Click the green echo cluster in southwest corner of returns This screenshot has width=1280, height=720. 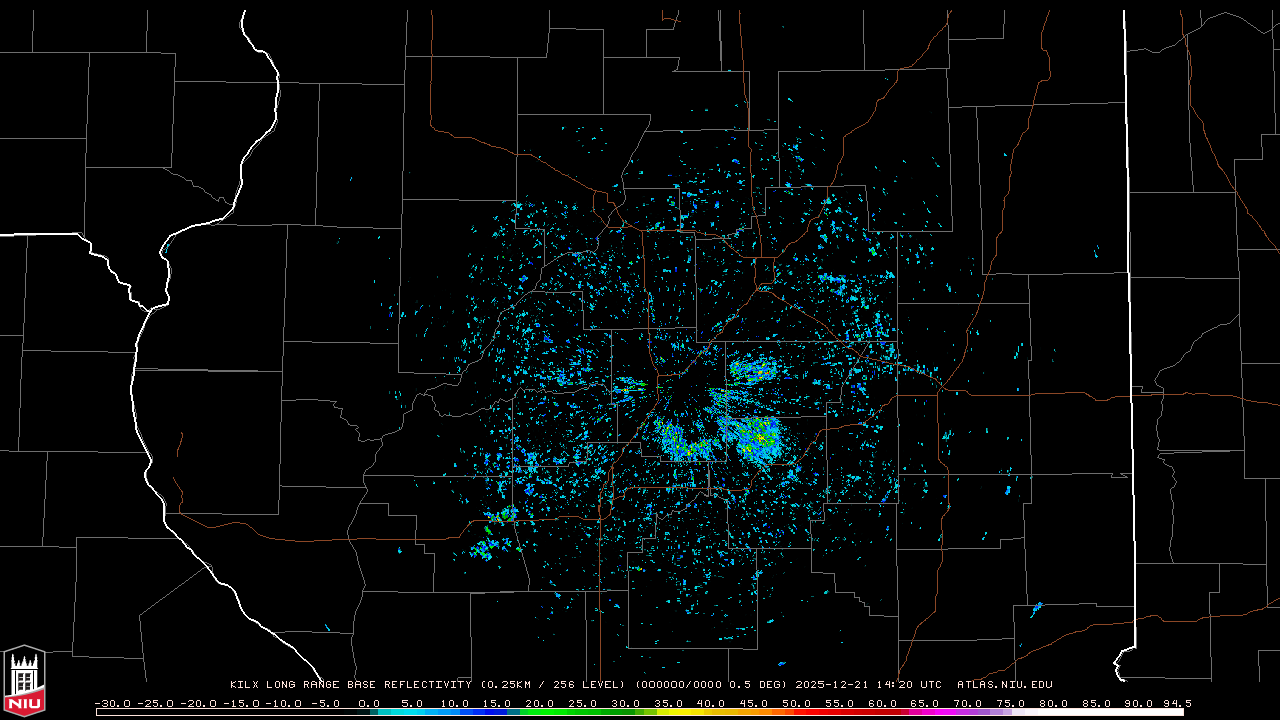[488, 548]
